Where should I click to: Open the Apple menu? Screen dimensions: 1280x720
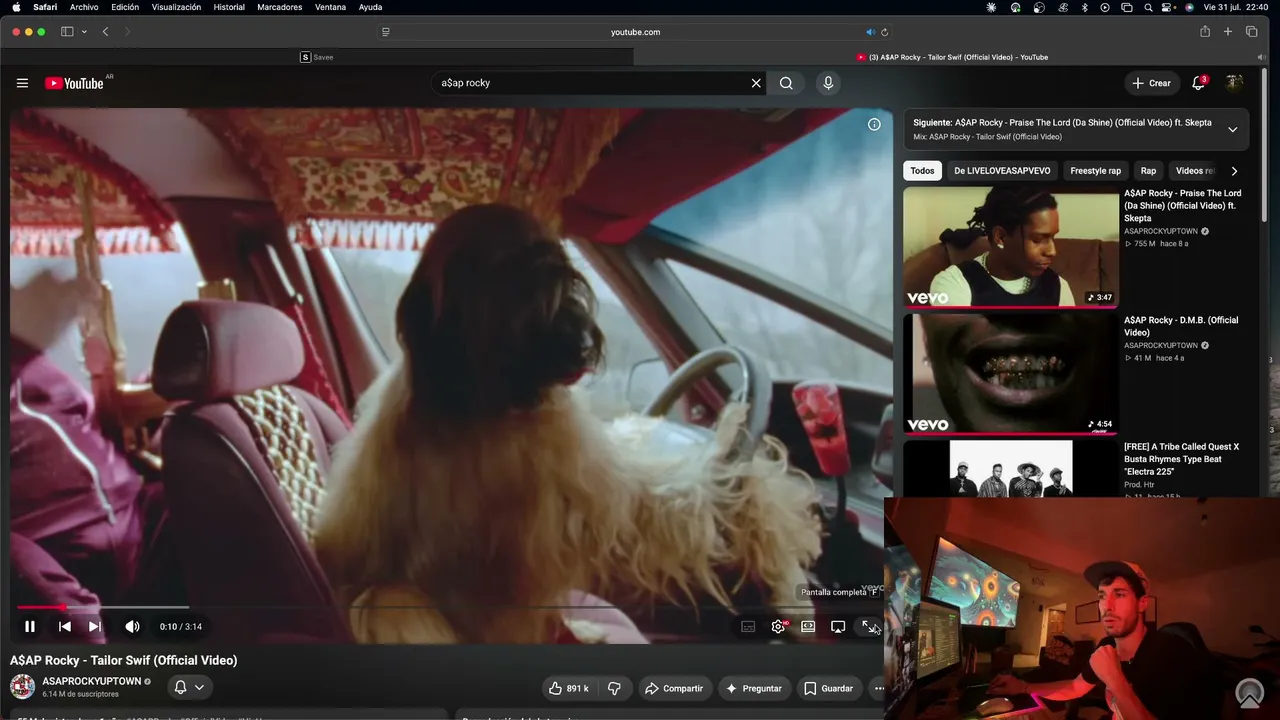point(16,7)
